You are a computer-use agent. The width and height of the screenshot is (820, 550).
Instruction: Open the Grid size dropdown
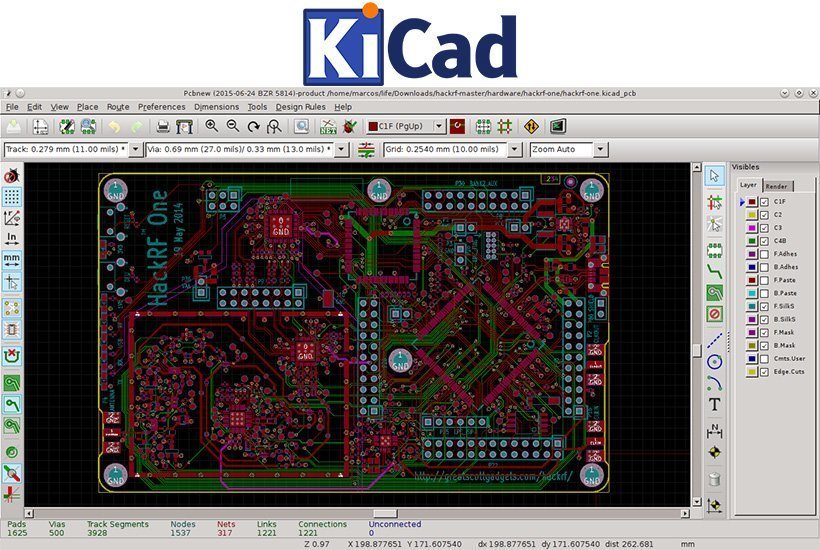pyautogui.click(x=515, y=150)
